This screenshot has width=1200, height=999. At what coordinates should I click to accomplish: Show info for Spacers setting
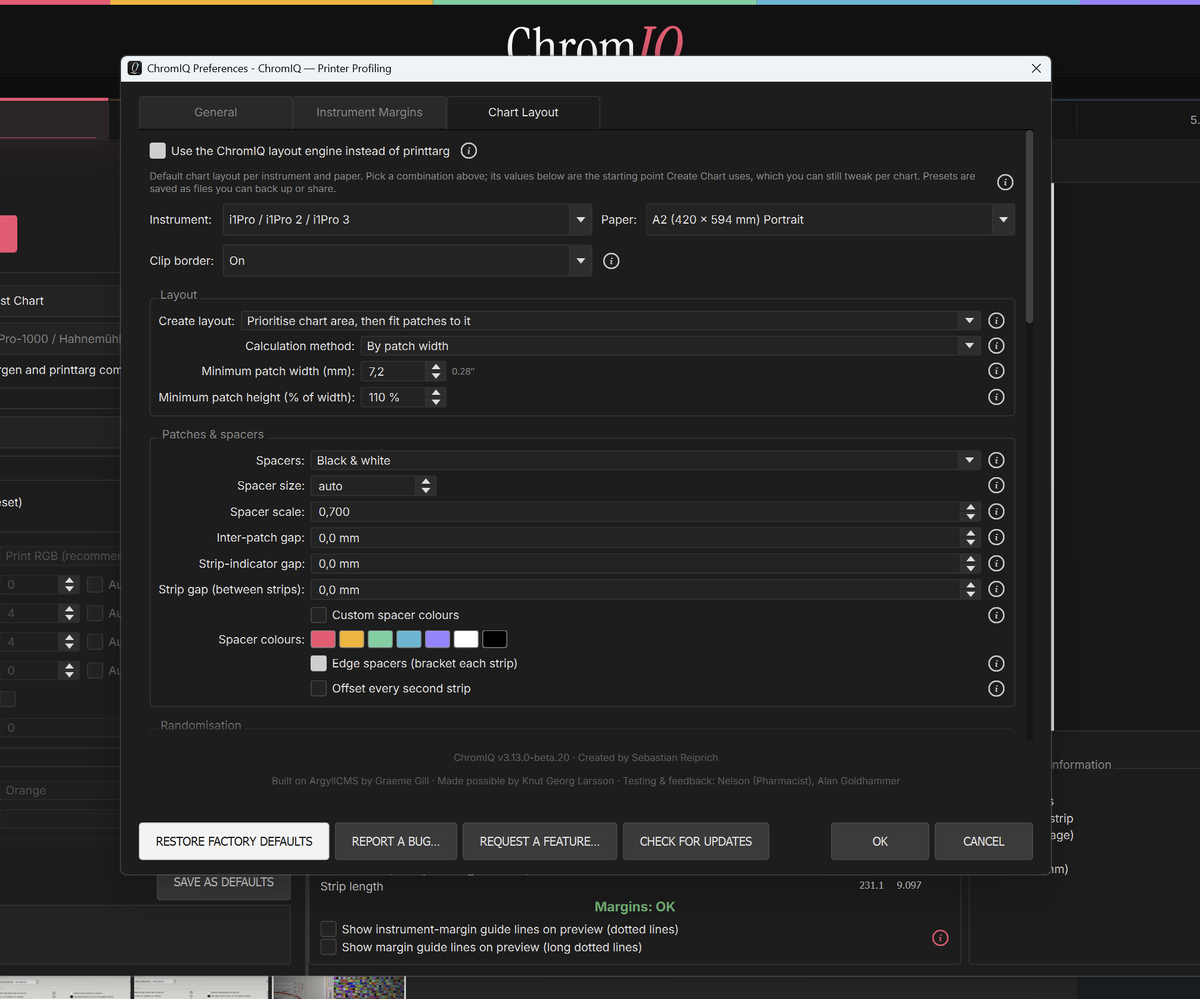[x=996, y=461]
